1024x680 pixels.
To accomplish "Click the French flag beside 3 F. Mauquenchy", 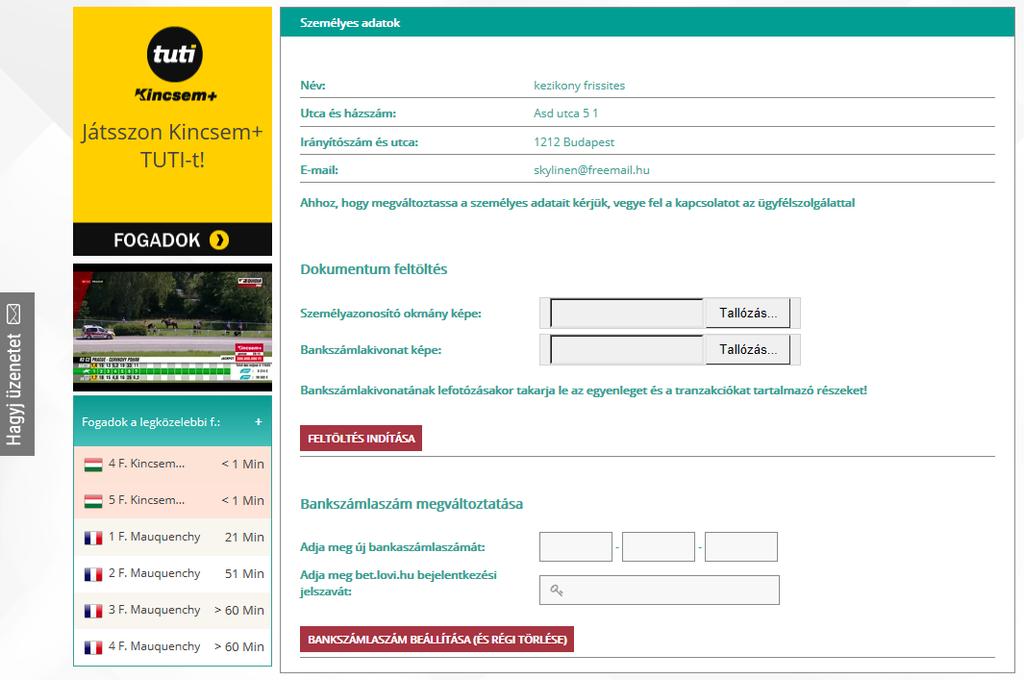I will point(93,611).
